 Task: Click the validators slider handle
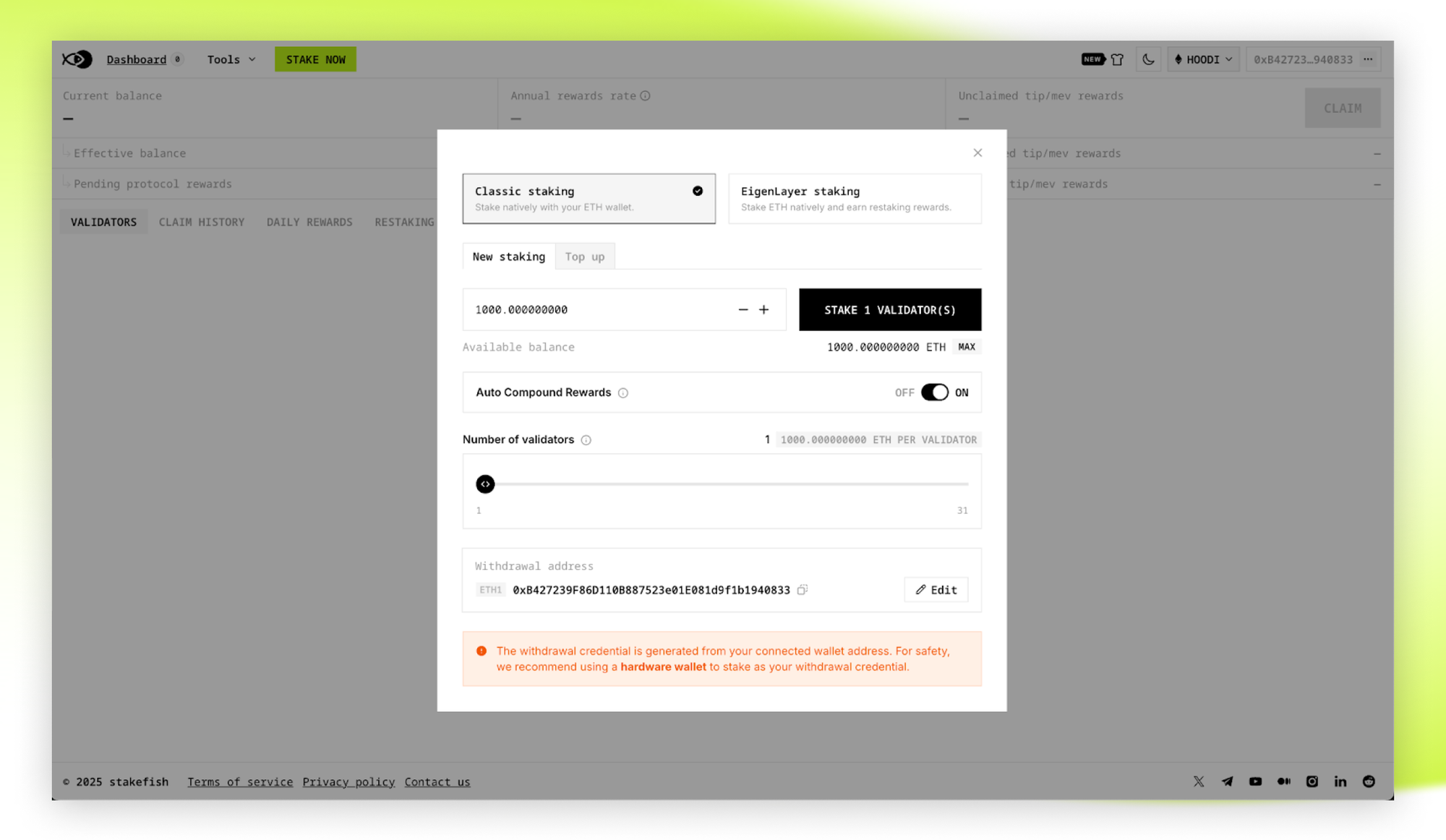pyautogui.click(x=485, y=484)
